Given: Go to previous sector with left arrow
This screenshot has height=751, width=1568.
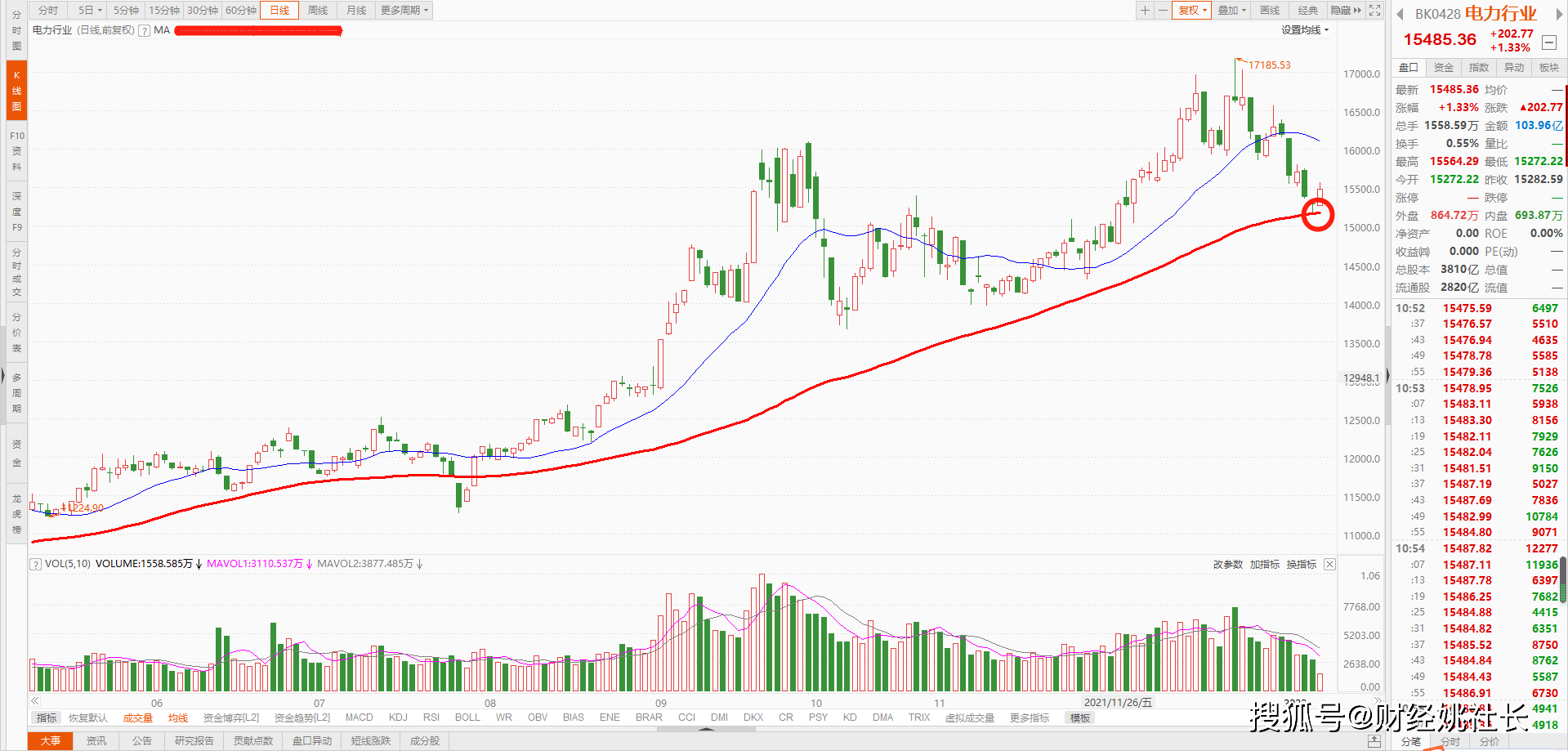Looking at the screenshot, I should [x=1399, y=14].
